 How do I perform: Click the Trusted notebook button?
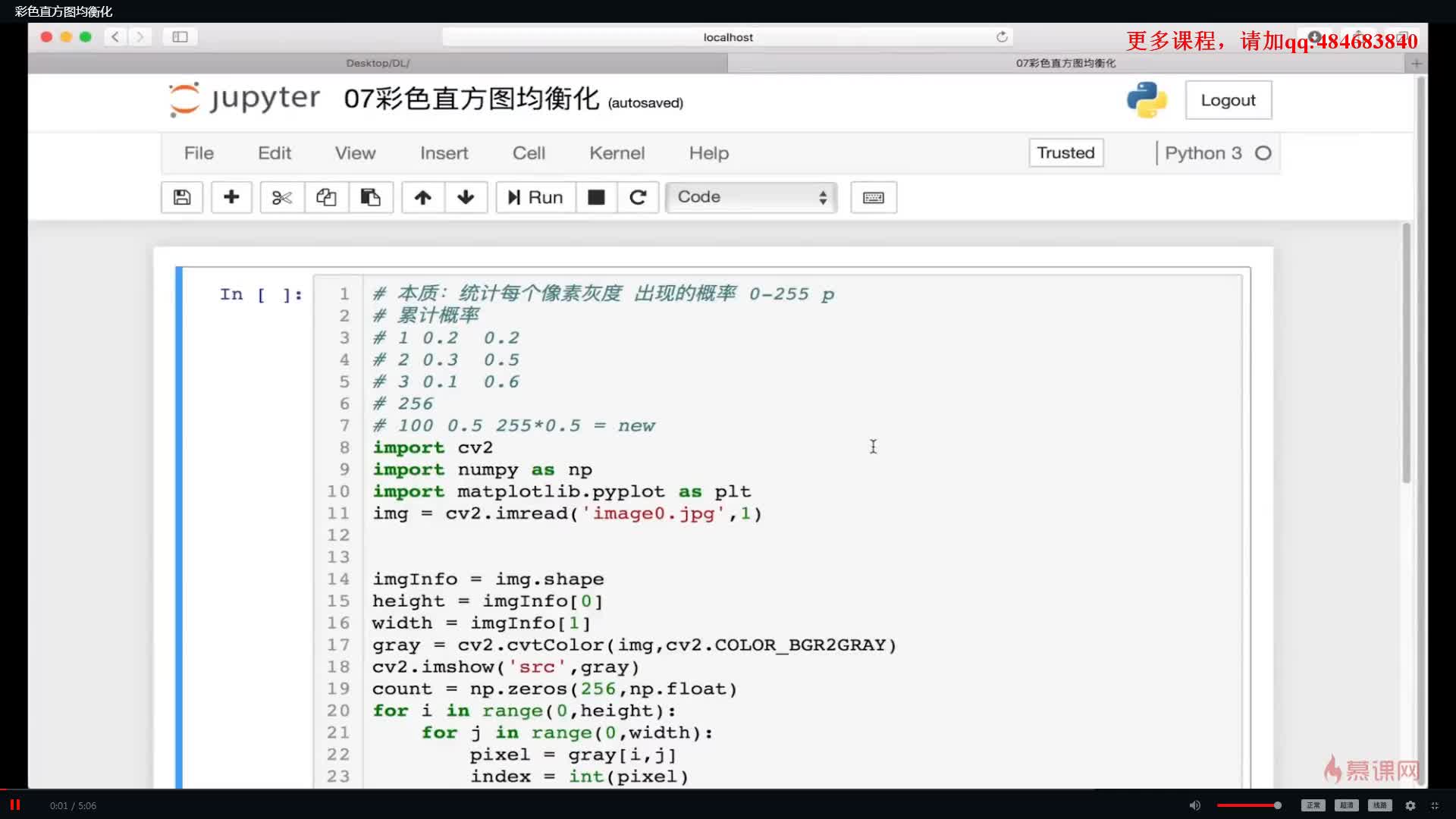pyautogui.click(x=1065, y=152)
